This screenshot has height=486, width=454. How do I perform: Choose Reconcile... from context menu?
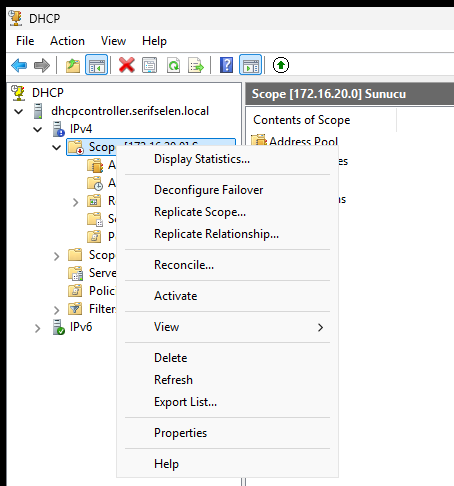(227, 265)
